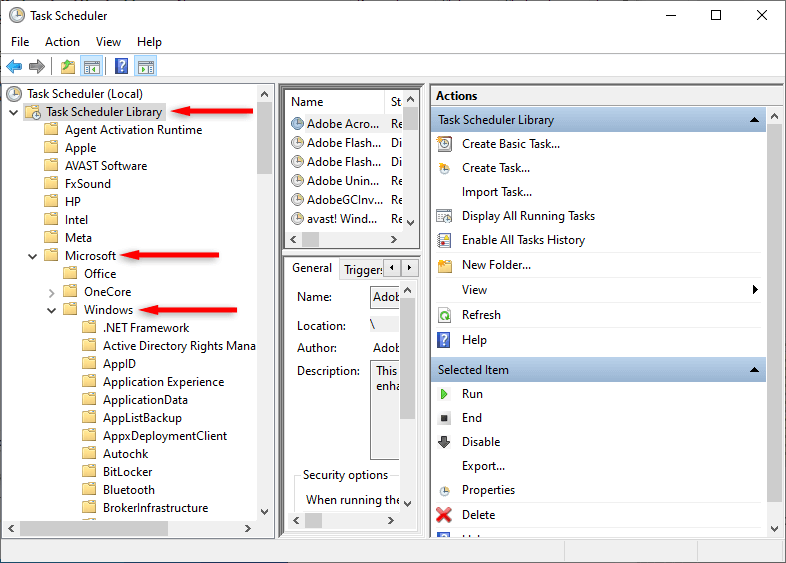Click the Enable All Tasks History icon
The width and height of the screenshot is (786, 563).
444,240
